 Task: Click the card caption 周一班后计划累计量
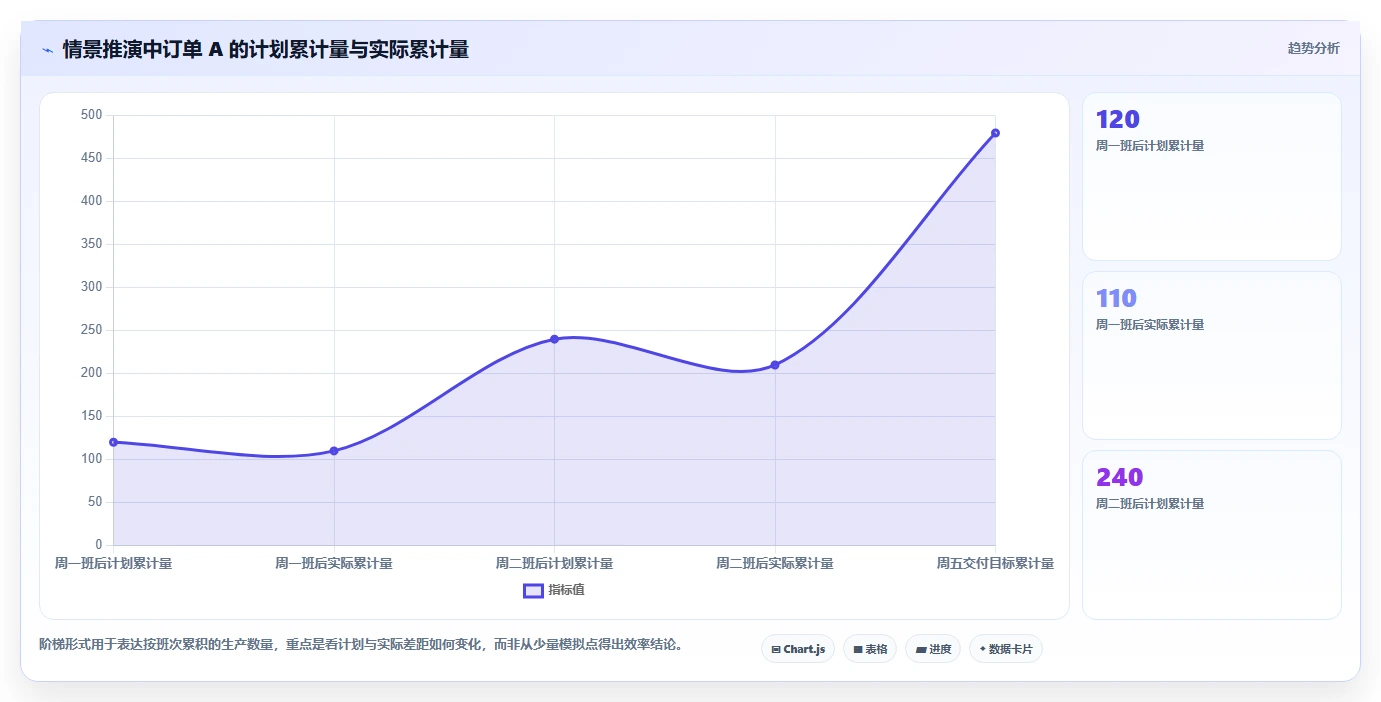click(1150, 146)
